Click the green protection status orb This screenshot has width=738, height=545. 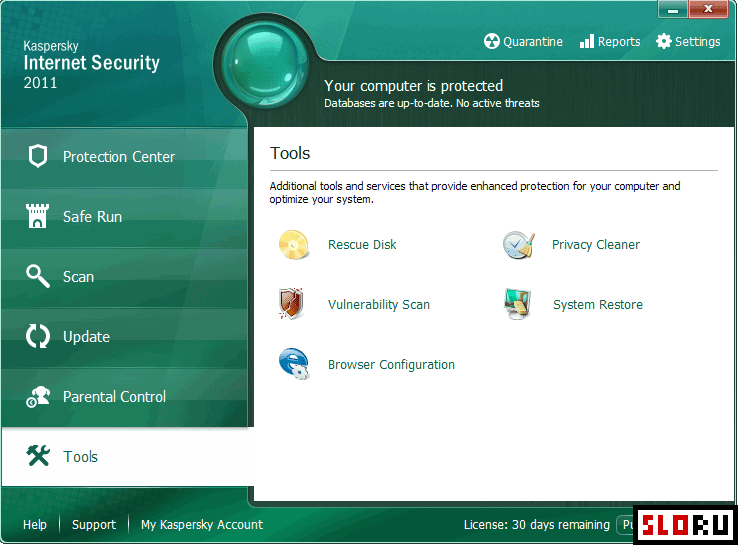(x=265, y=64)
